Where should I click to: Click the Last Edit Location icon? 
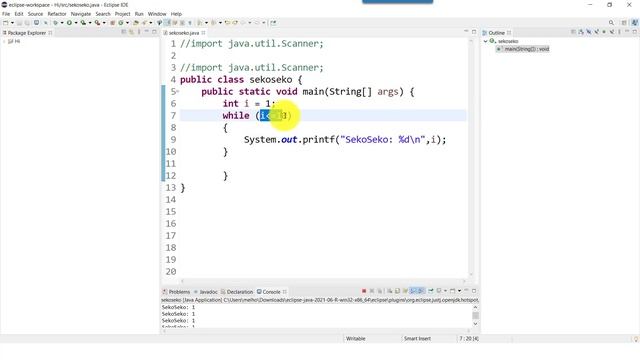pos(227,23)
